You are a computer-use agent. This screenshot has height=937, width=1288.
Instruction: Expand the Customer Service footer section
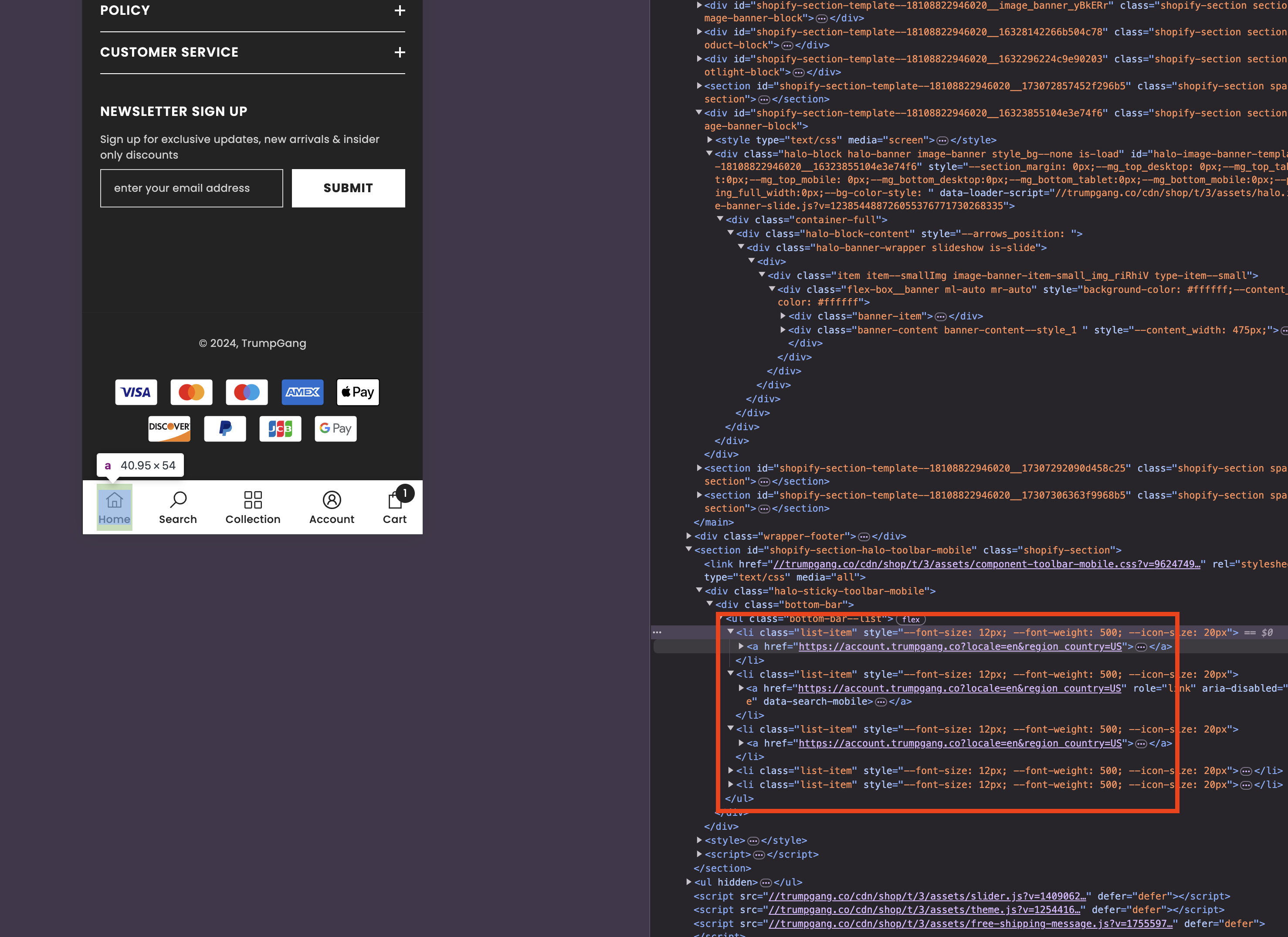point(400,53)
